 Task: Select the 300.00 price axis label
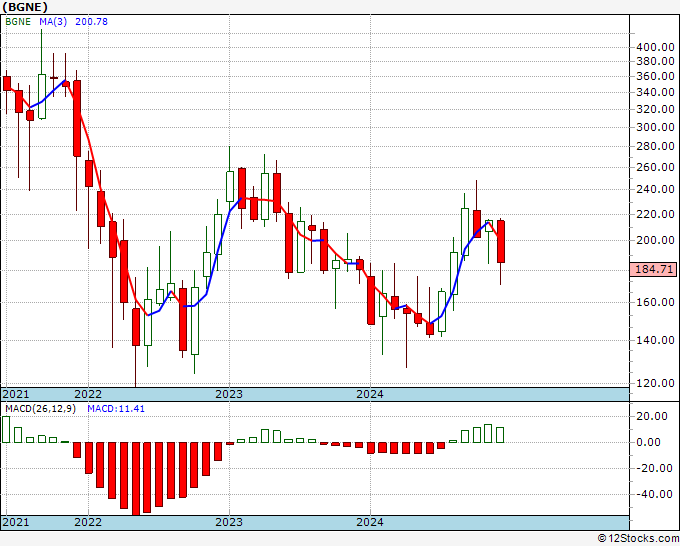(x=655, y=127)
